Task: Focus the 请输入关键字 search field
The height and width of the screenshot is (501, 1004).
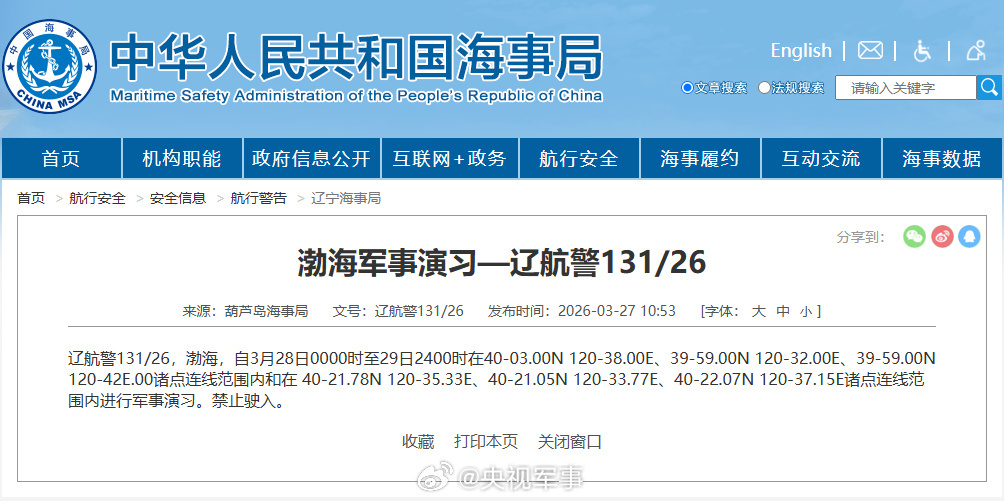Action: point(905,88)
